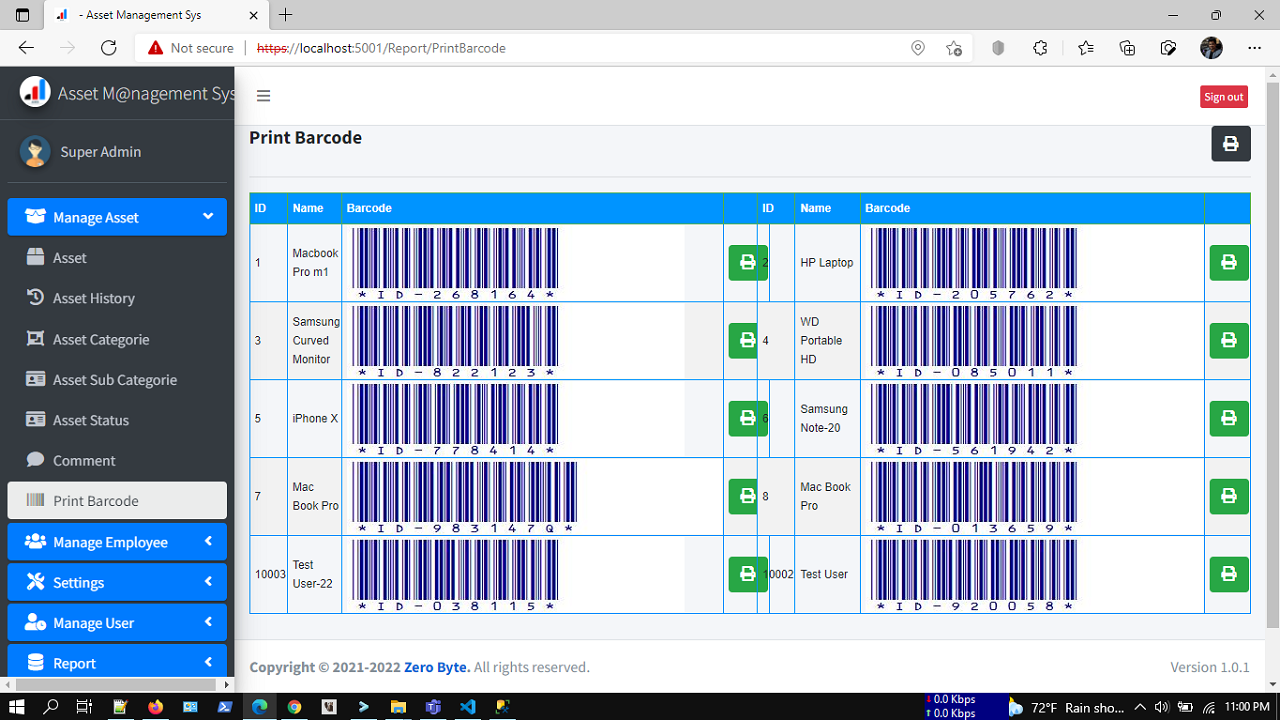1280x720 pixels.
Task: Click the Not secure site warning
Action: point(190,48)
